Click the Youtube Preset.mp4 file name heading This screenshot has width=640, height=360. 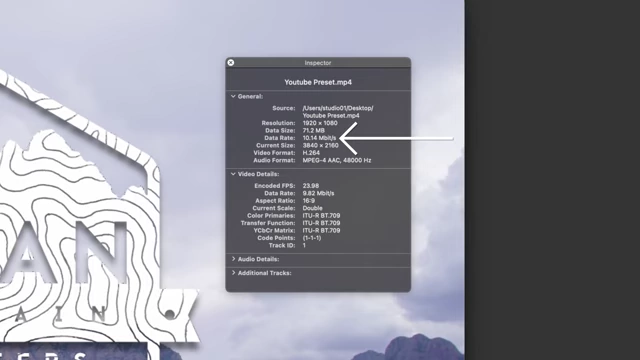[x=318, y=82]
